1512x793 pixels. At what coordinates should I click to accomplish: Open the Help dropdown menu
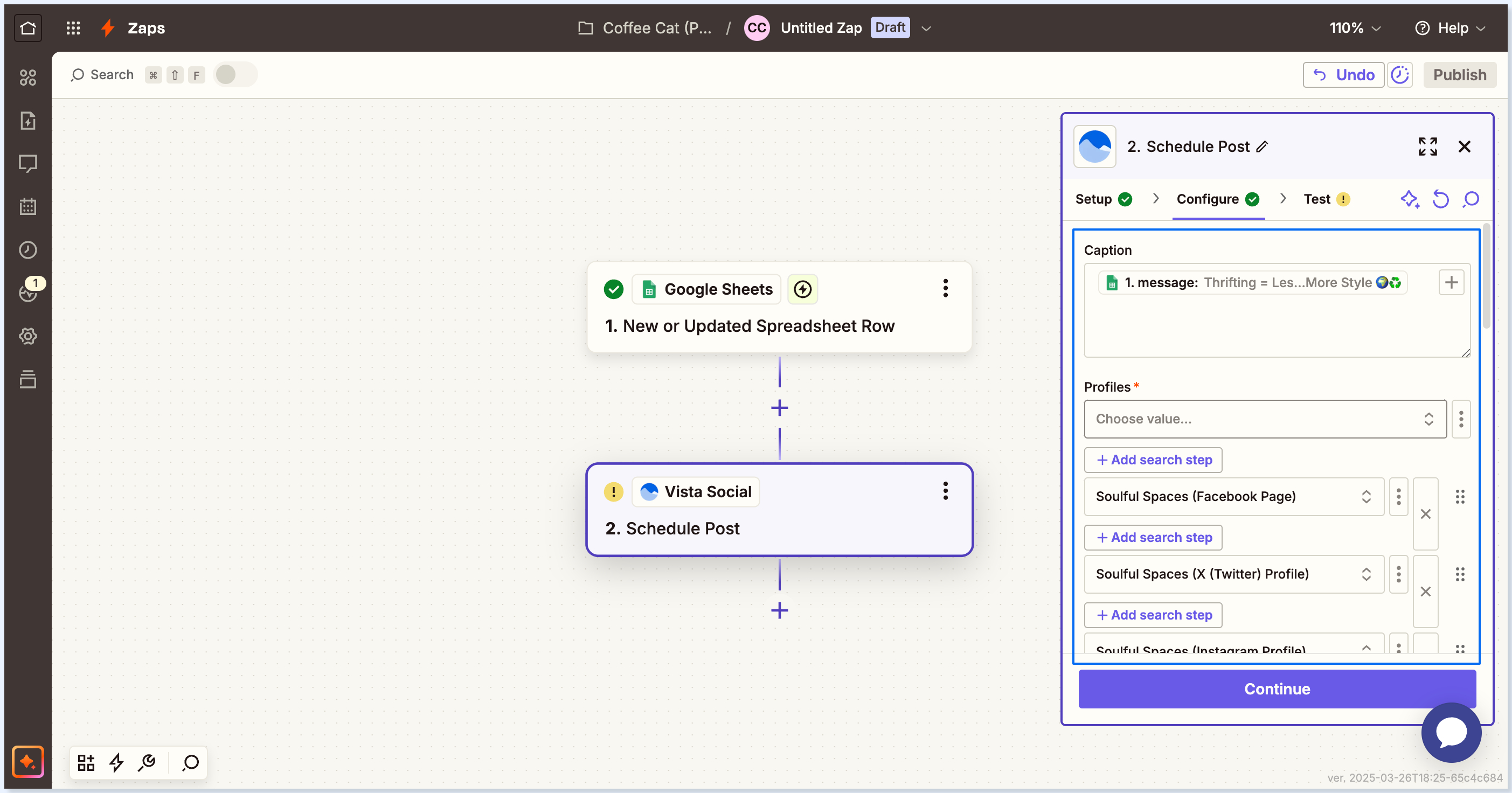[x=1451, y=27]
